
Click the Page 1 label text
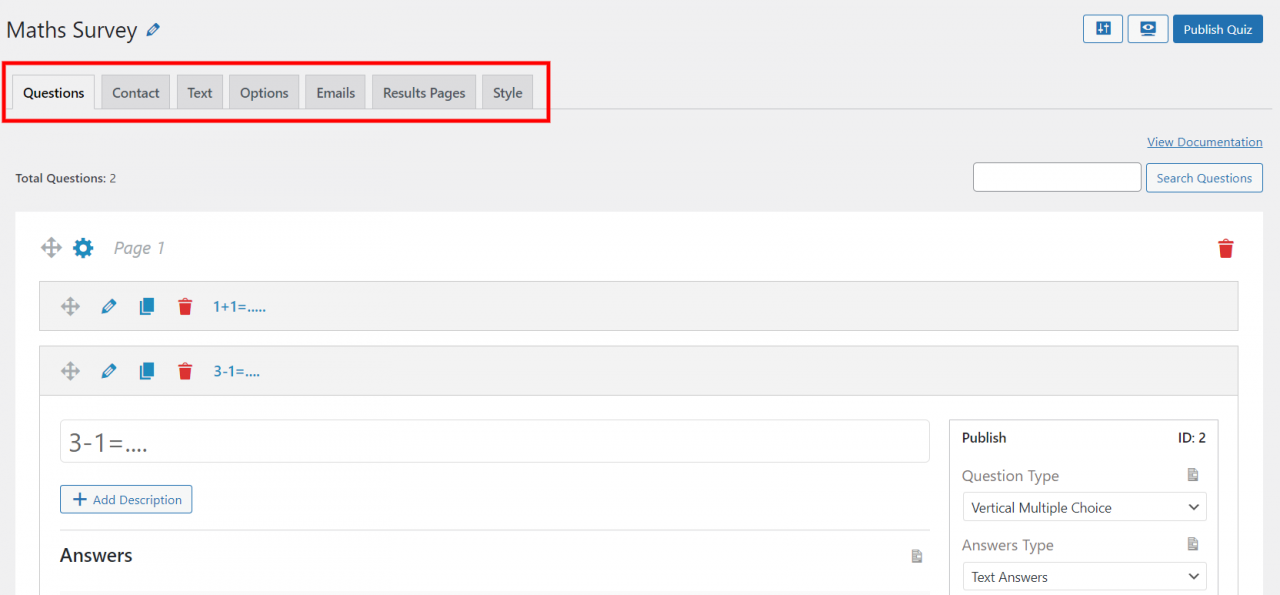139,248
